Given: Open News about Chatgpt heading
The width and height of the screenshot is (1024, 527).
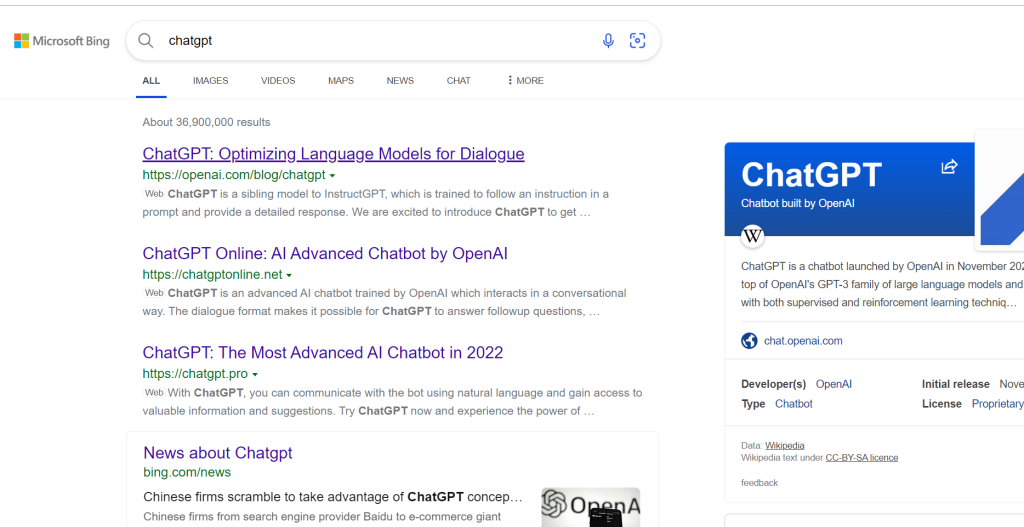Looking at the screenshot, I should [217, 453].
